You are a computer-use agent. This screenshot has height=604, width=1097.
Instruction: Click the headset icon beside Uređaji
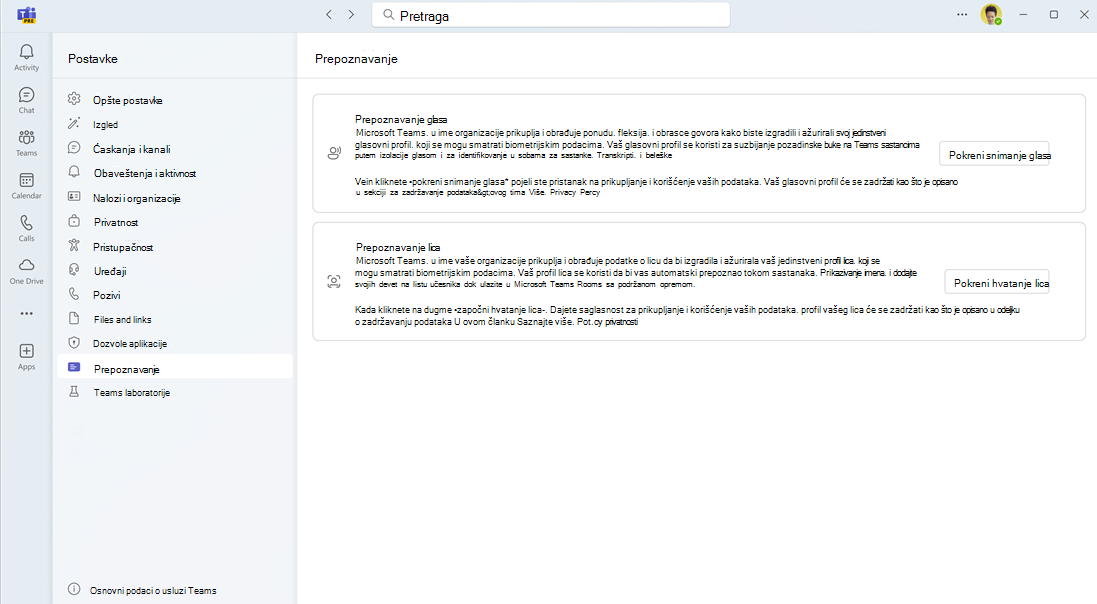tap(74, 270)
